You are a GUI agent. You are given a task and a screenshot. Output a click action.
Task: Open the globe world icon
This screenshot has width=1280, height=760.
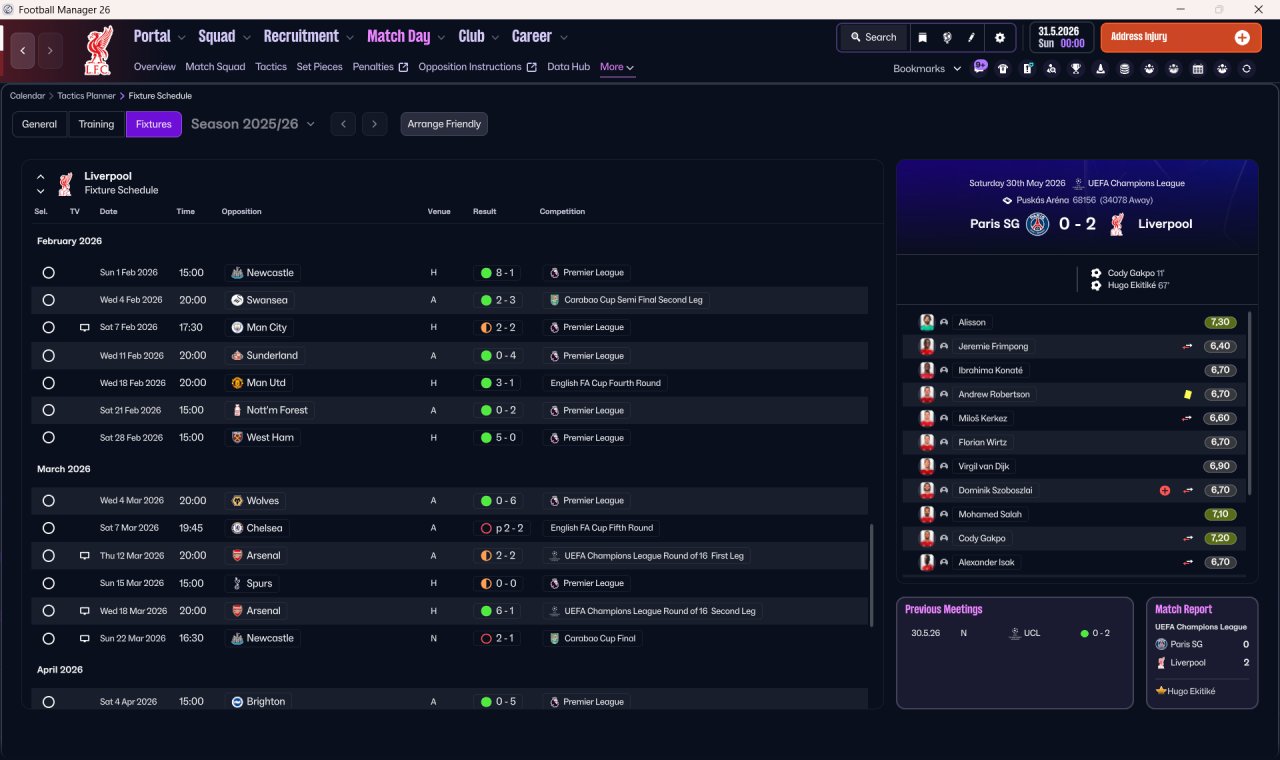point(947,37)
